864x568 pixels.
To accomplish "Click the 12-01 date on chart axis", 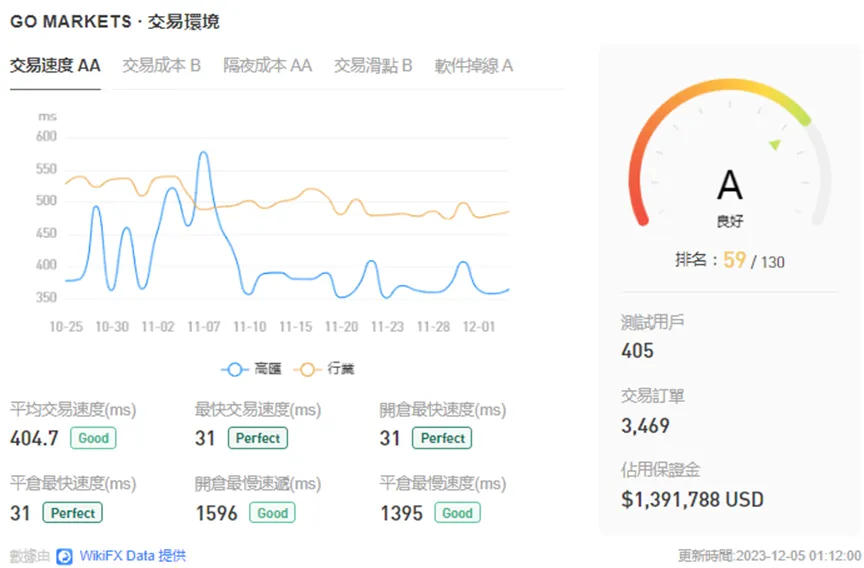I will point(479,327).
